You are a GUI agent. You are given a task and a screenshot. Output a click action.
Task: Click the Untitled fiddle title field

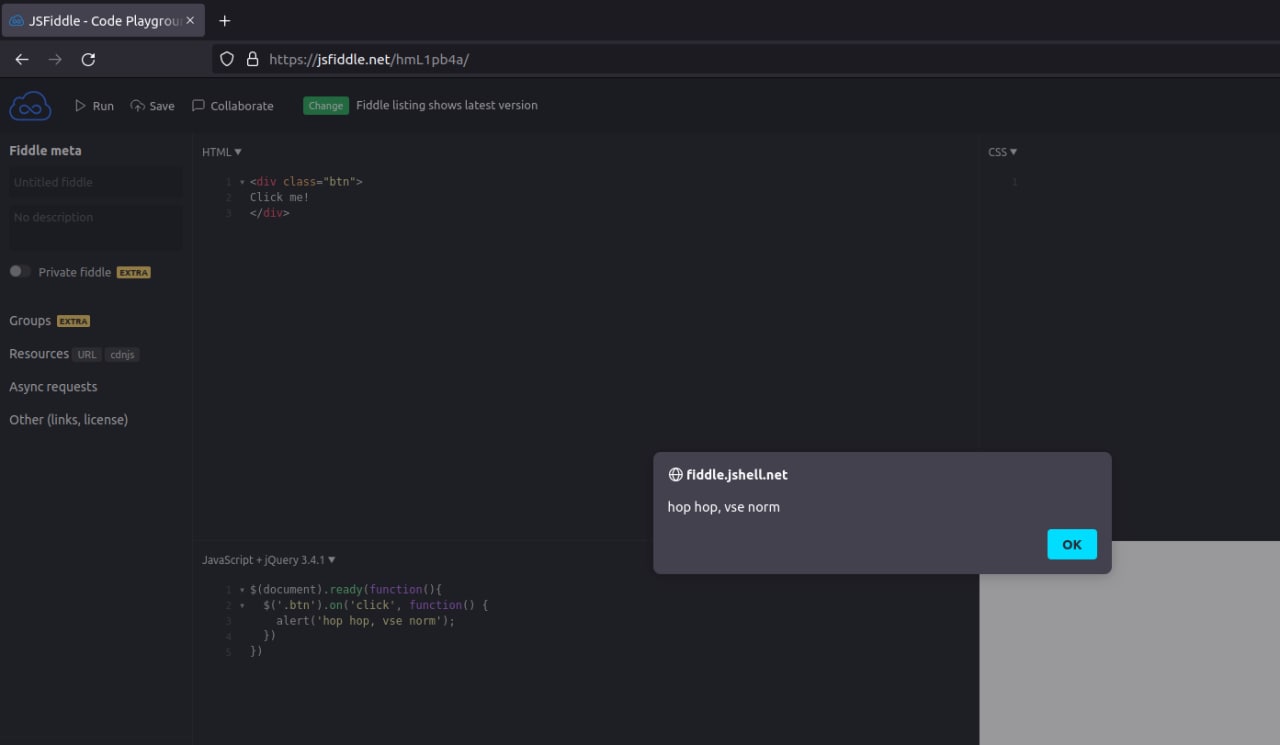pyautogui.click(x=96, y=182)
